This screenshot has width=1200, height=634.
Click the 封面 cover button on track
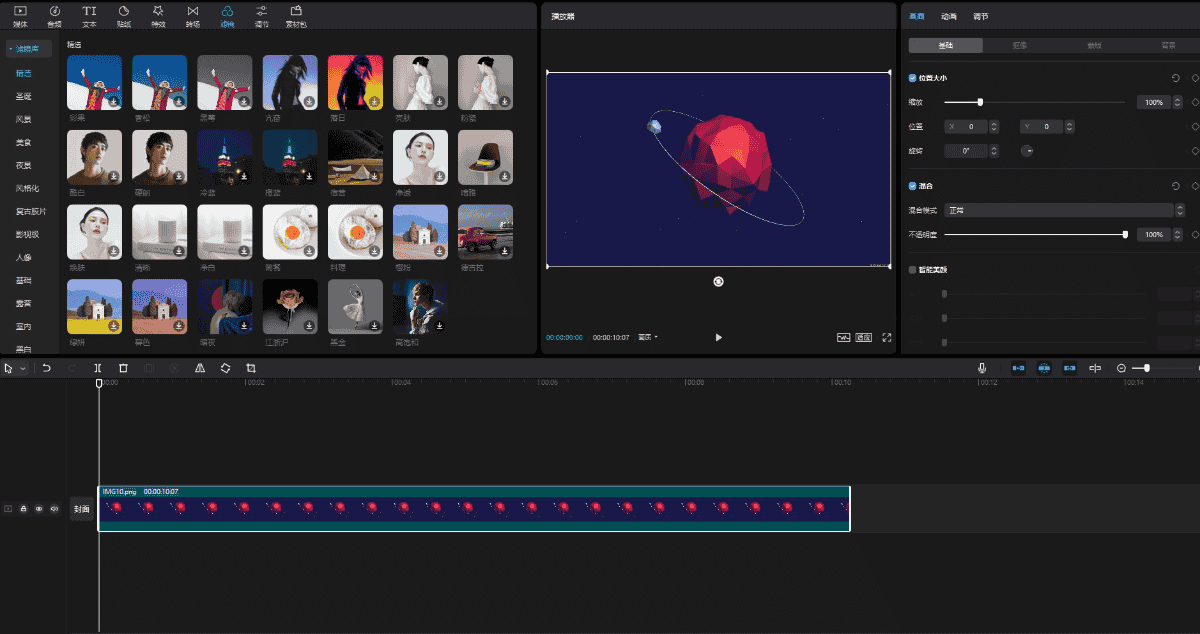pyautogui.click(x=81, y=509)
